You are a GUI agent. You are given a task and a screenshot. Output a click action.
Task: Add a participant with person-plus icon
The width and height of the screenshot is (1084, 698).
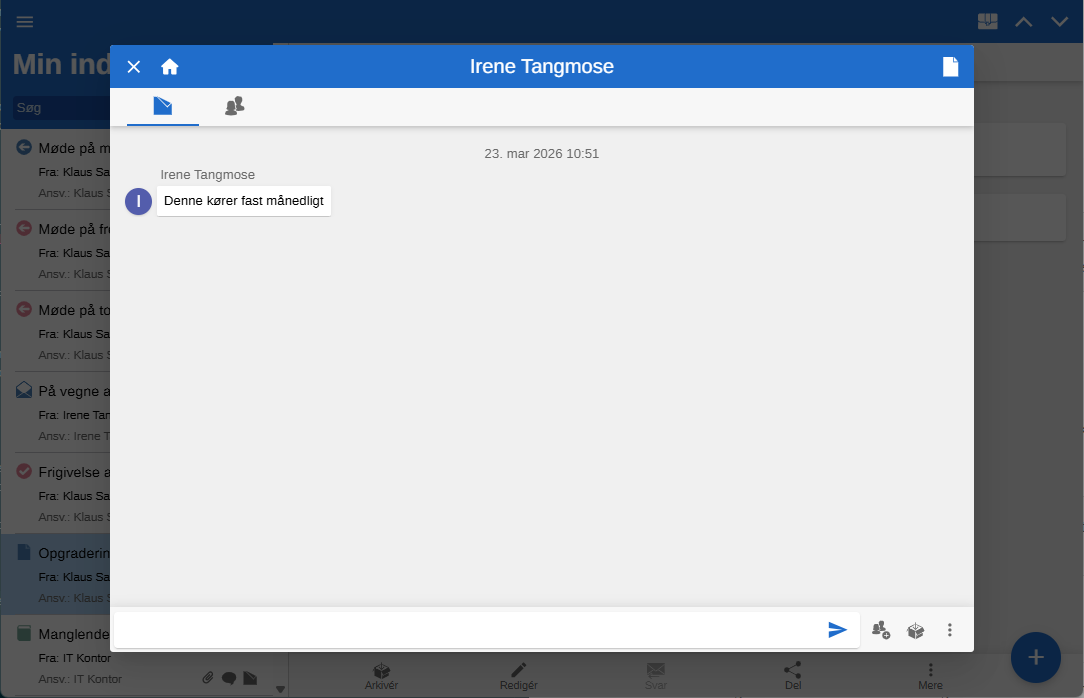tap(881, 630)
